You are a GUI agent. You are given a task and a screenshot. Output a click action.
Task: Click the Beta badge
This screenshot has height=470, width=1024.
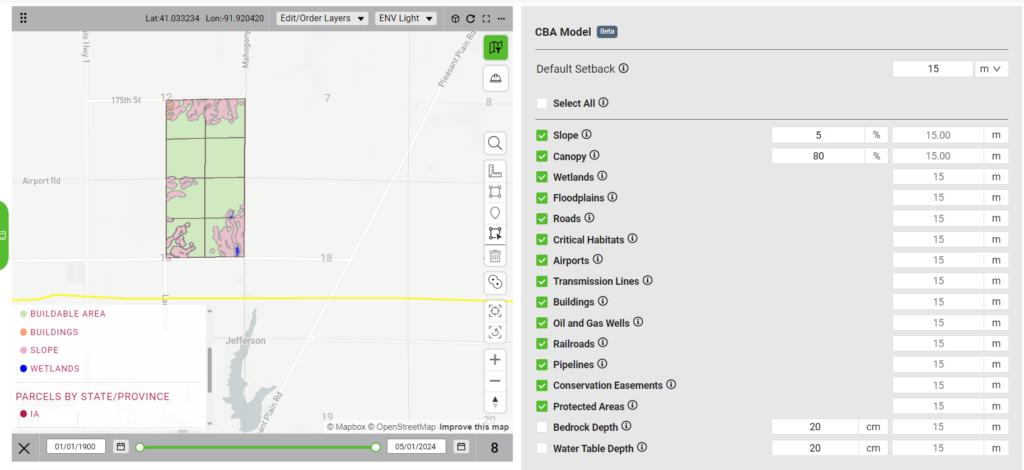coord(607,31)
